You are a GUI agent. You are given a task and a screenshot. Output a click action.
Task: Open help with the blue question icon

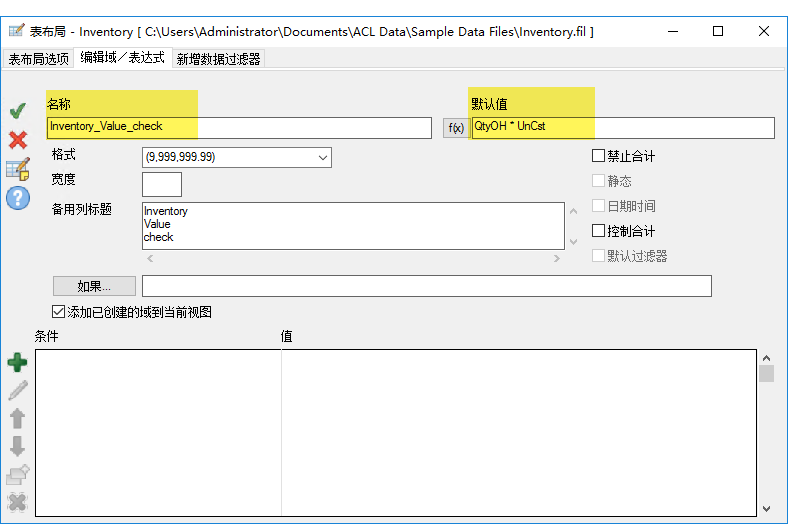pyautogui.click(x=18, y=198)
